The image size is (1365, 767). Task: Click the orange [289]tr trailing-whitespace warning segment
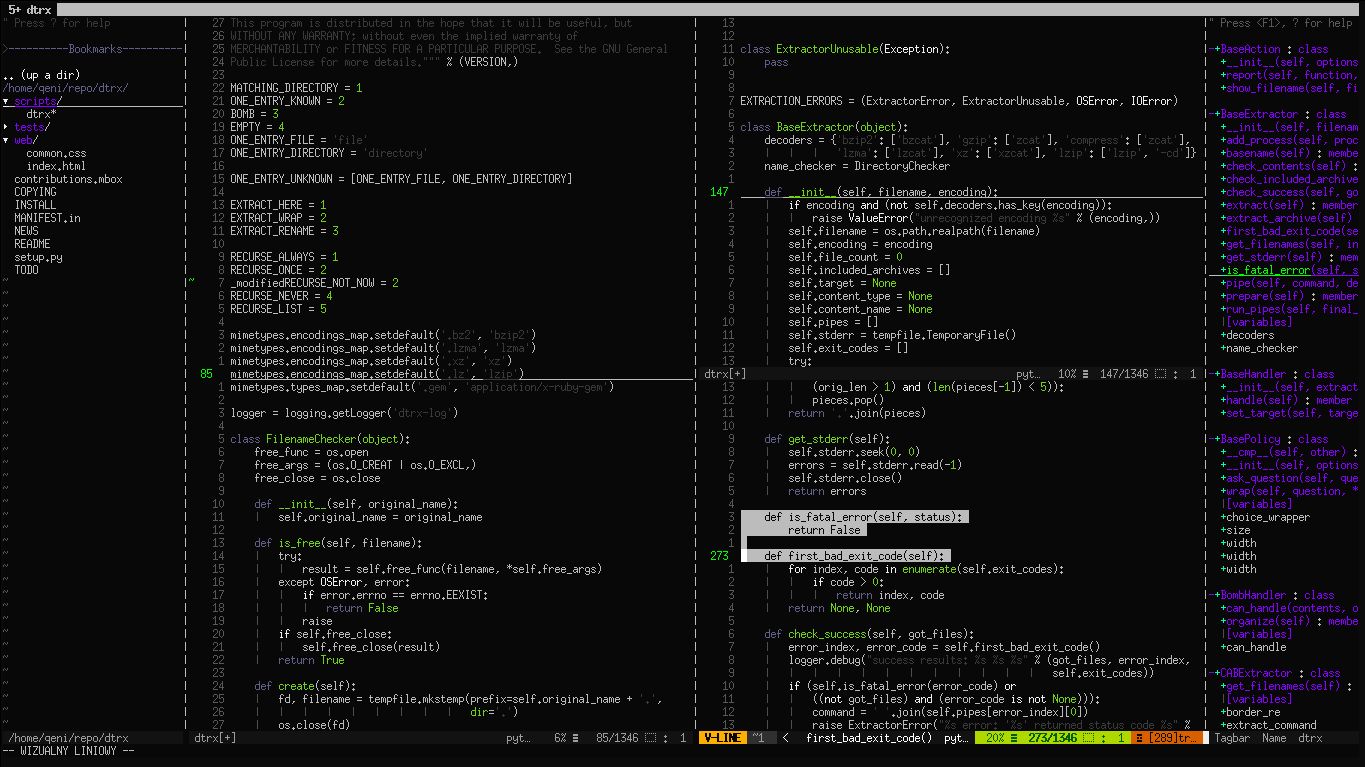coord(1165,737)
